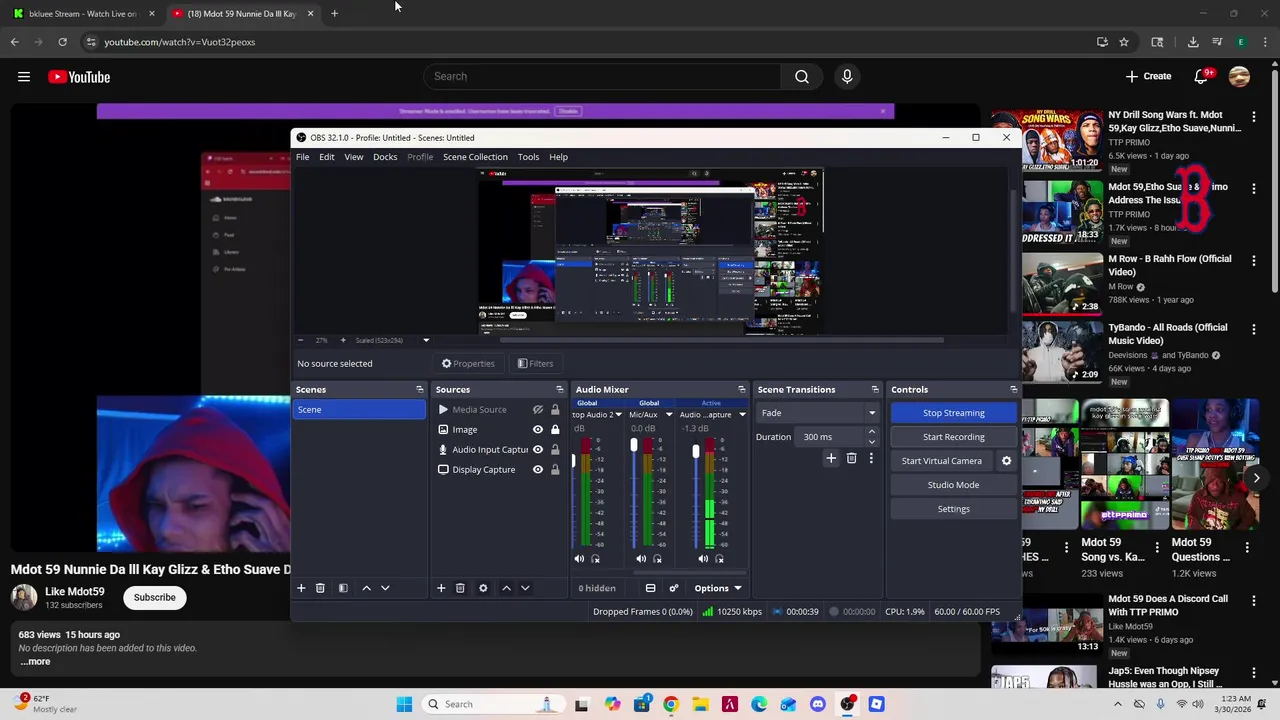The height and width of the screenshot is (720, 1280).
Task: Open the three-dot transition properties menu
Action: pos(871,458)
